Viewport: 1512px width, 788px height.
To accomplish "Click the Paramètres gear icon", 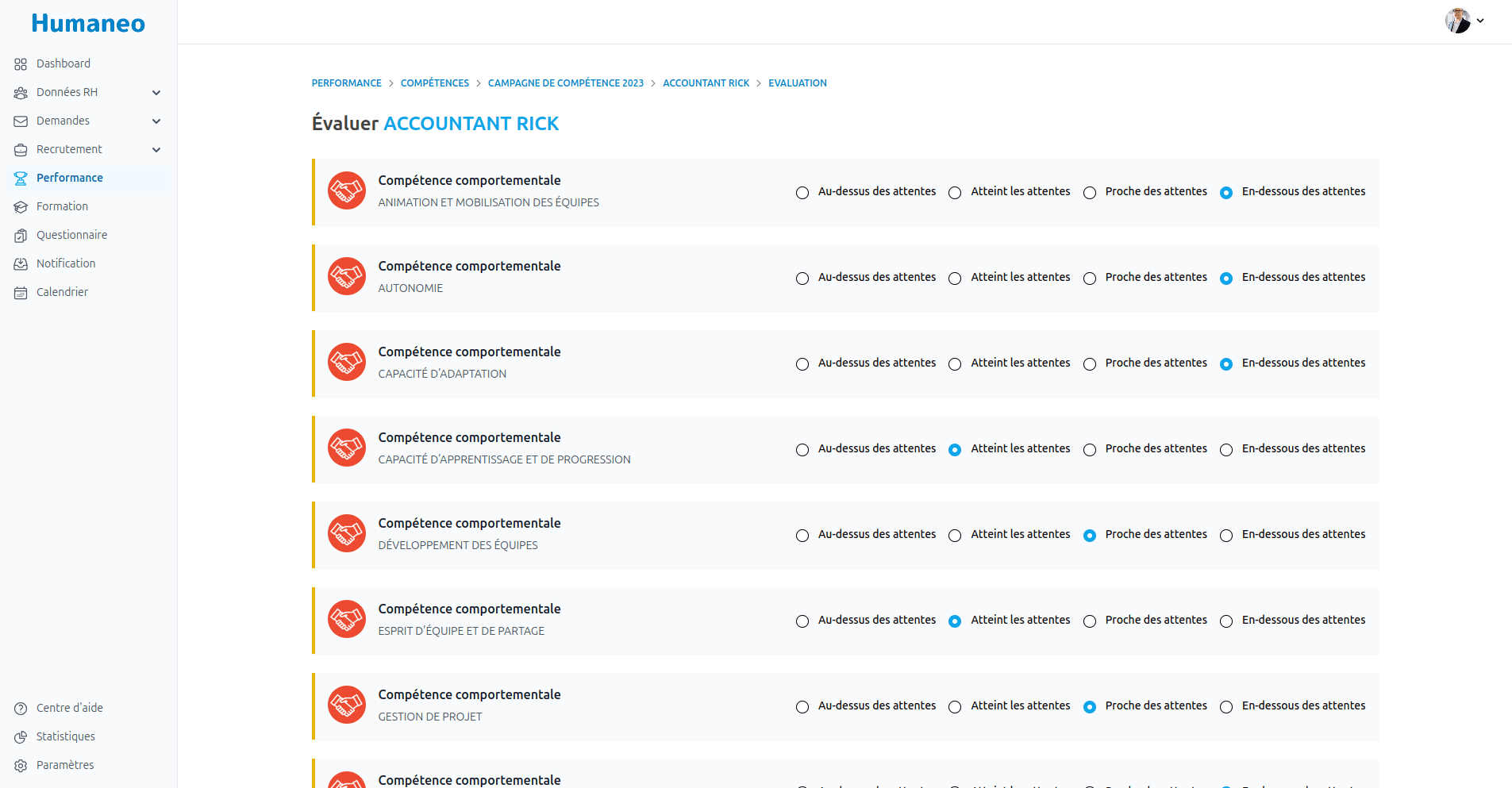I will (x=21, y=766).
